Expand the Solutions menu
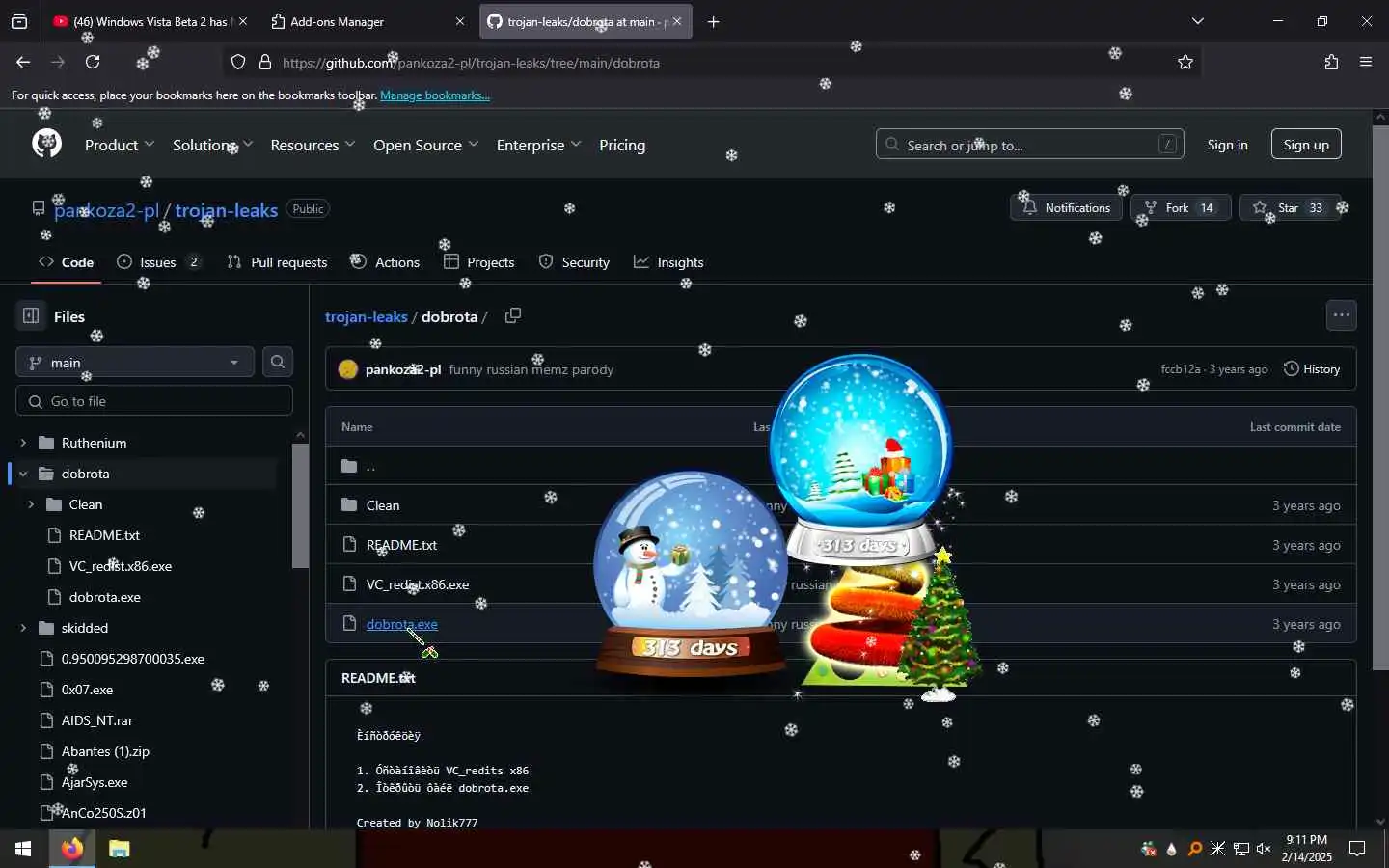 [x=212, y=146]
